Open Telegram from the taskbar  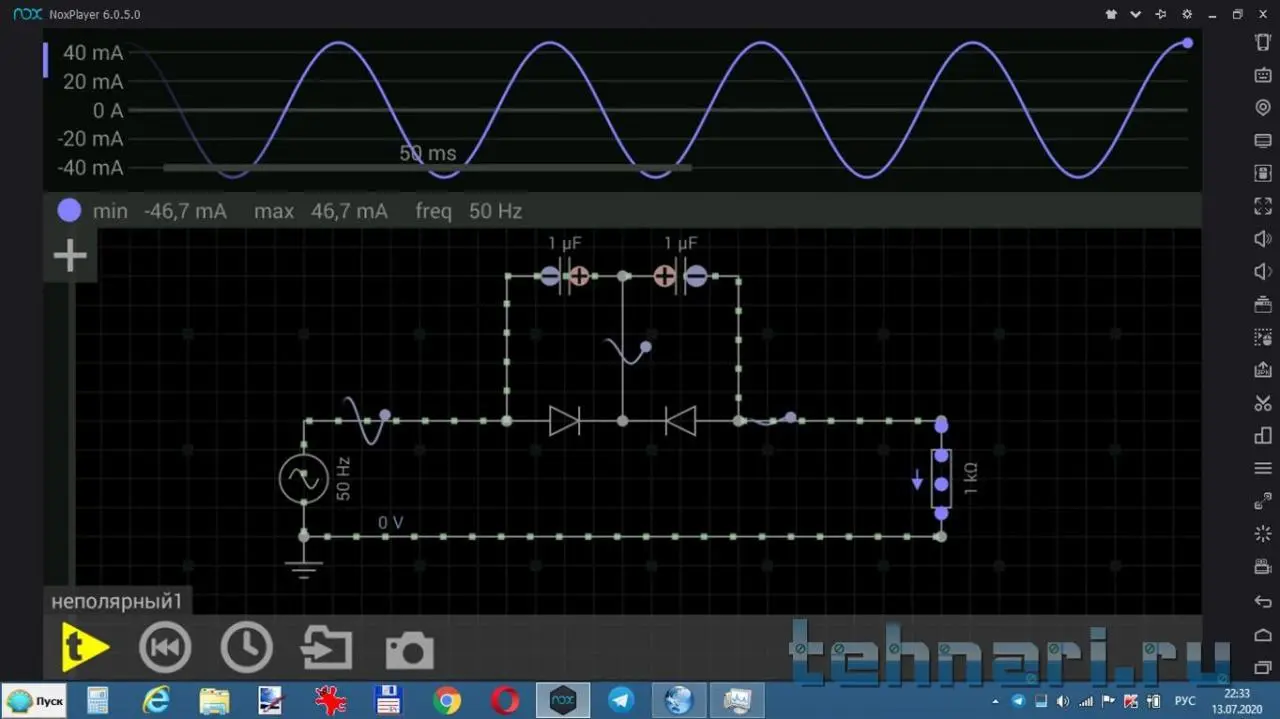621,701
